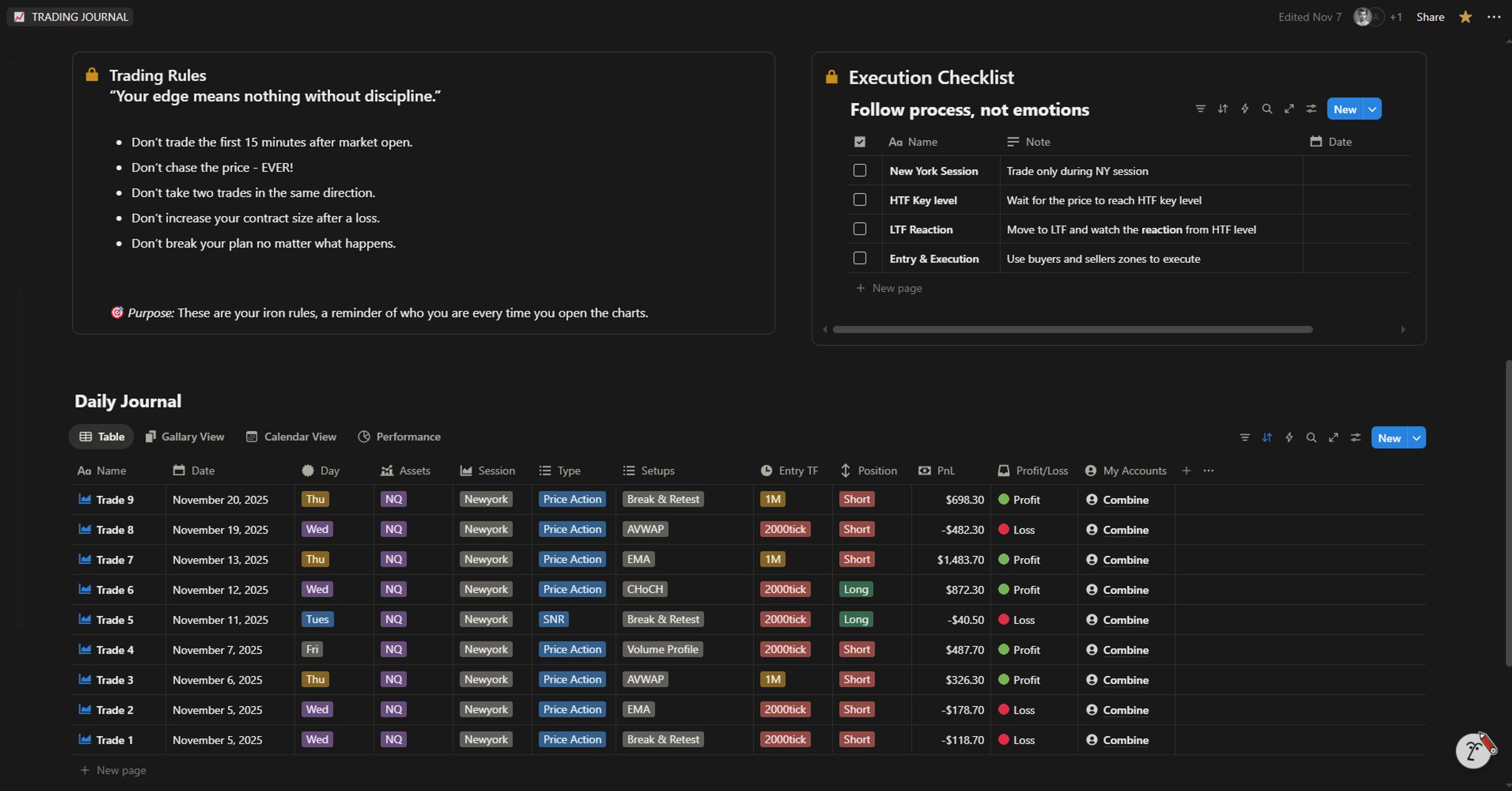Click the filter icon in Execution Checklist
This screenshot has height=791, width=1512.
tap(1200, 109)
